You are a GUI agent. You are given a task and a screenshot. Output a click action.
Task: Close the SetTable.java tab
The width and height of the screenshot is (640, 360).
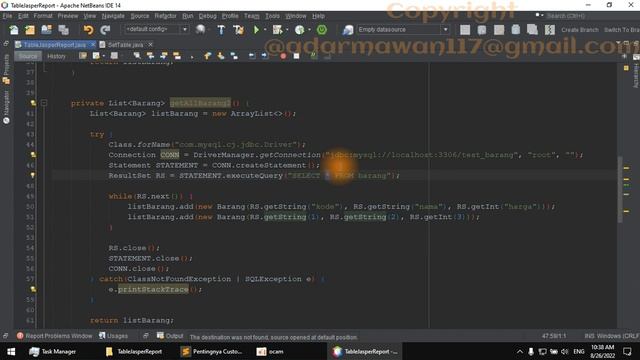151,44
